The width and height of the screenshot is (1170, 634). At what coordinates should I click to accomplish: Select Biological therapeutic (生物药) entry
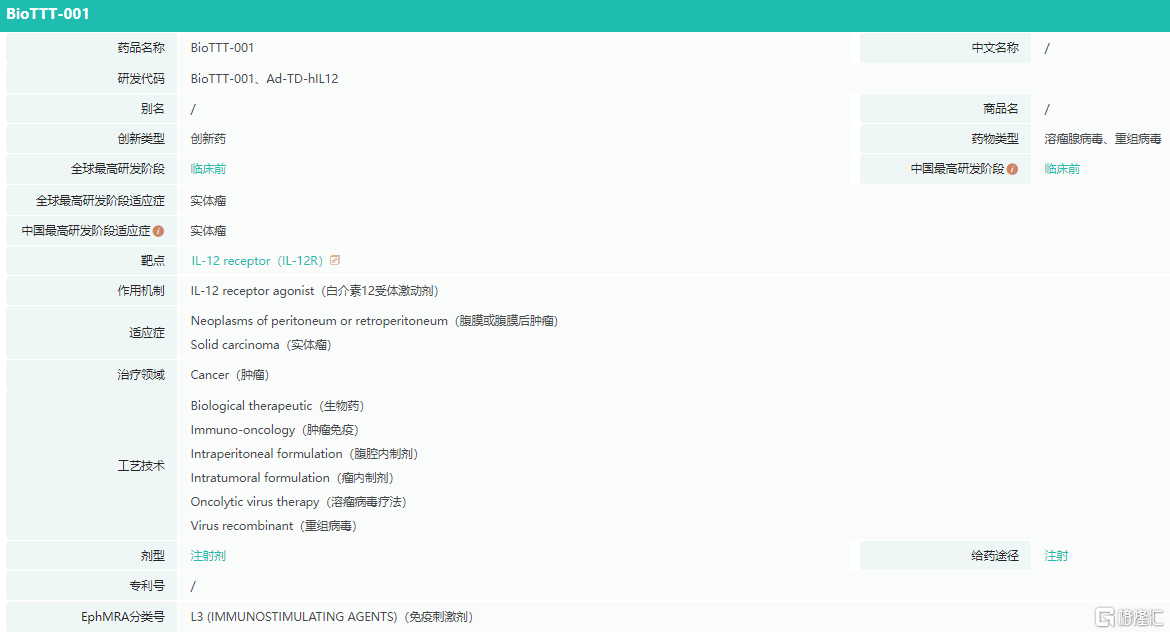point(277,406)
